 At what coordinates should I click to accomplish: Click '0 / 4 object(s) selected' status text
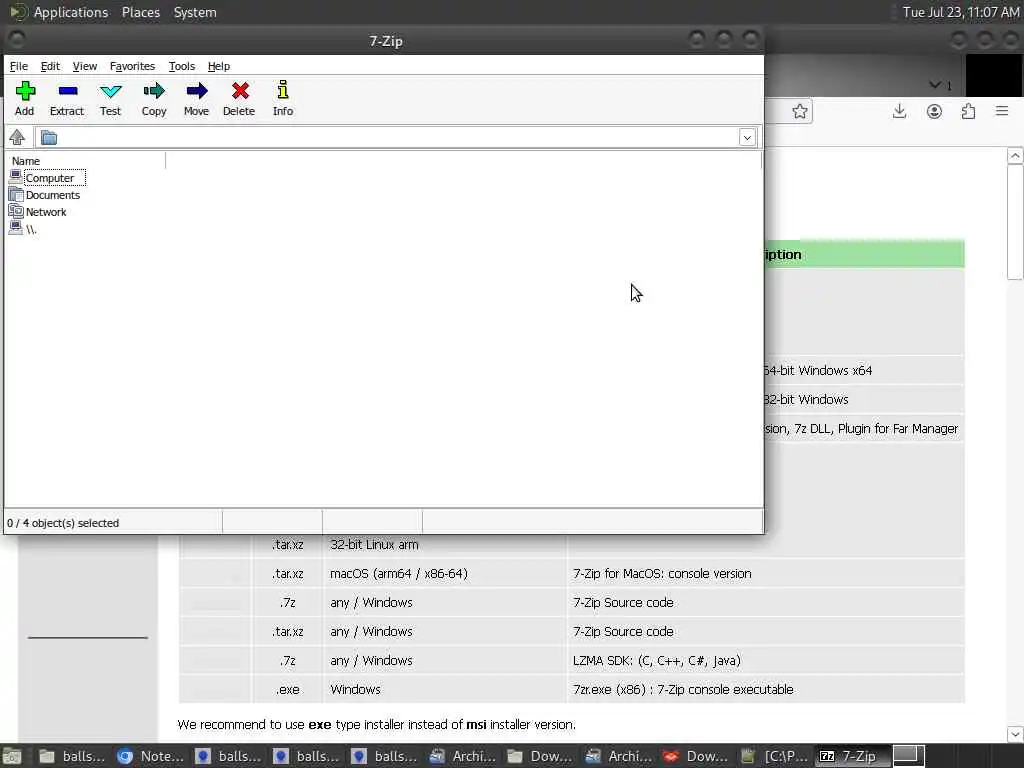63,523
